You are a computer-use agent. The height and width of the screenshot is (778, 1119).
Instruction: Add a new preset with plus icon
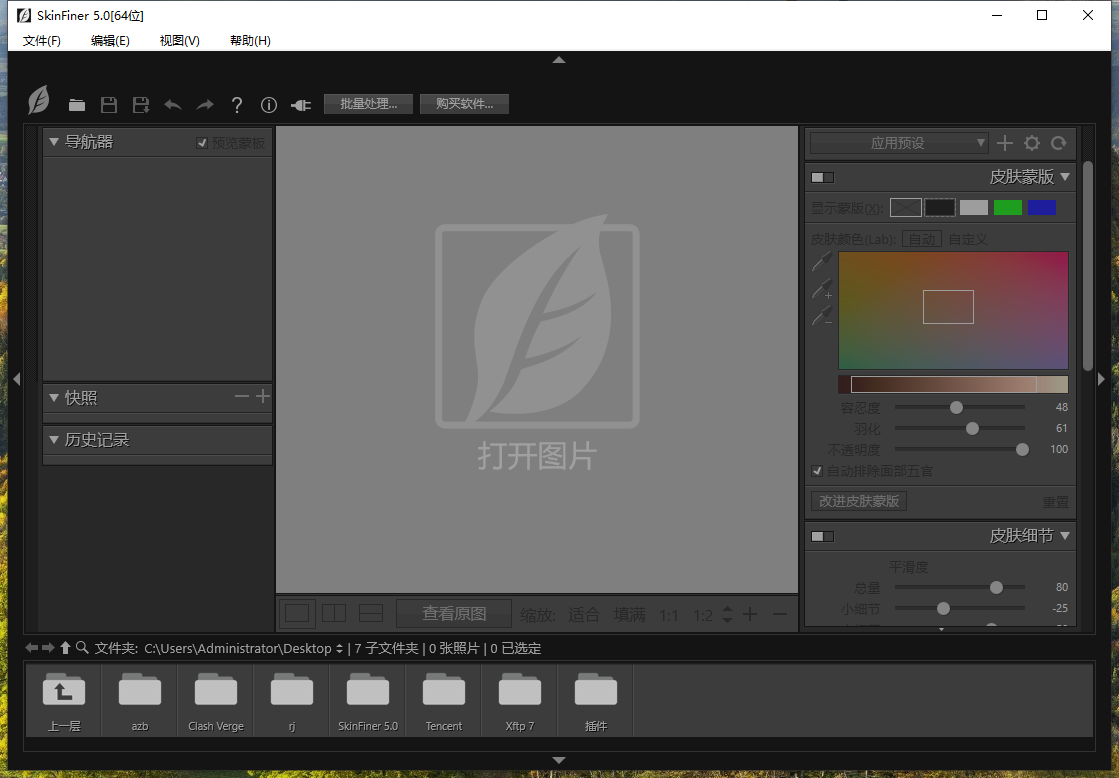(1005, 143)
